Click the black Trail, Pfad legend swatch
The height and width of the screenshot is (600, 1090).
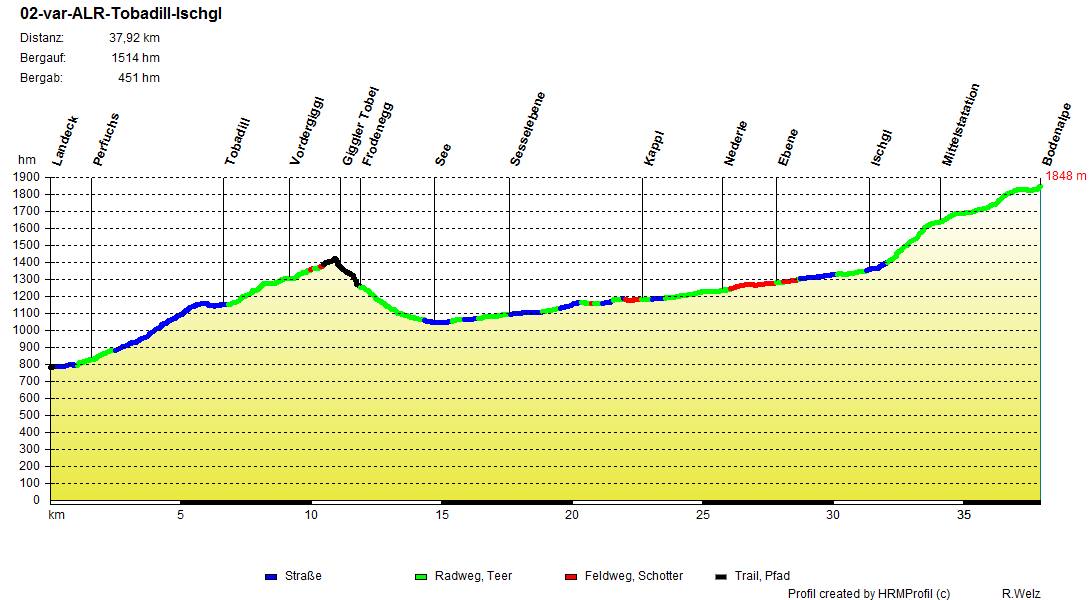coord(722,577)
